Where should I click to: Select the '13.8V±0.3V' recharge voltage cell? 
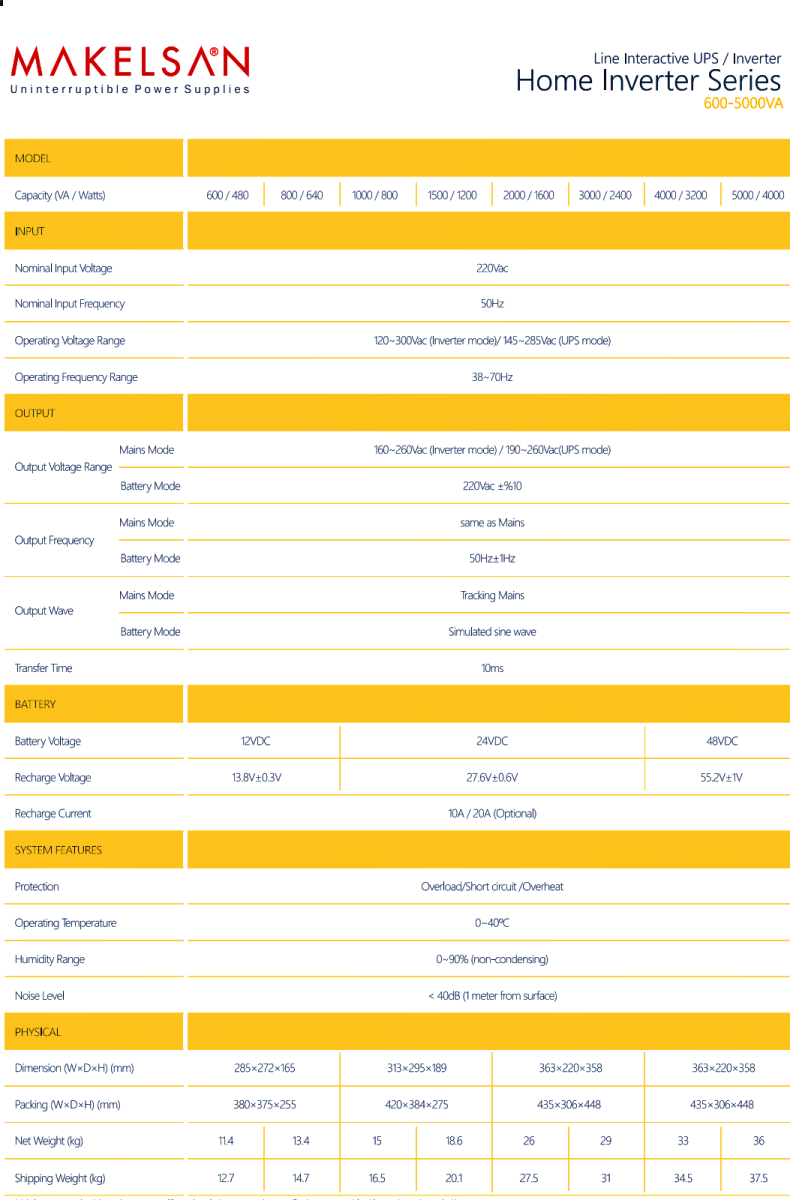tap(256, 778)
